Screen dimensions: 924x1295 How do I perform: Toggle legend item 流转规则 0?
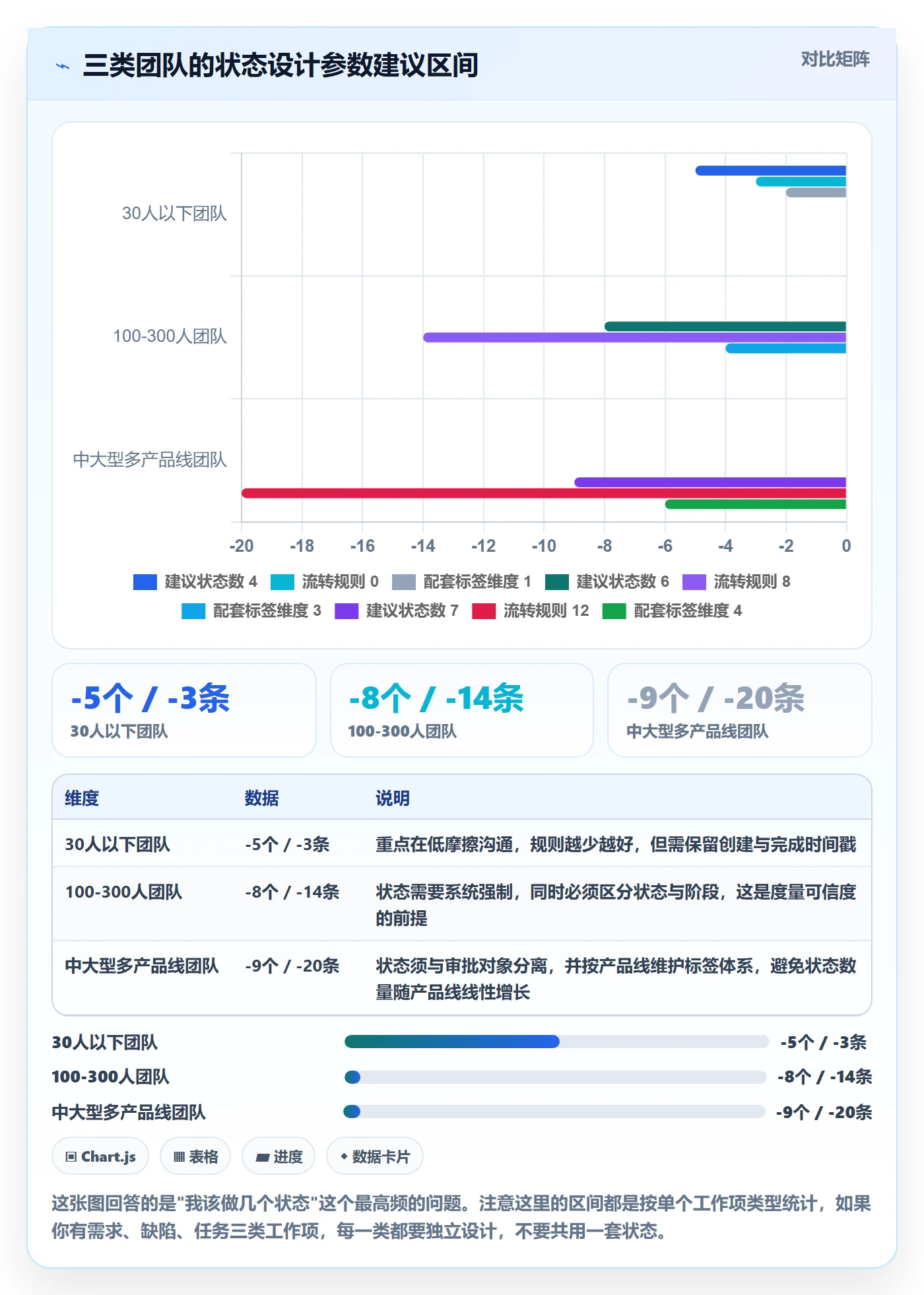click(324, 581)
